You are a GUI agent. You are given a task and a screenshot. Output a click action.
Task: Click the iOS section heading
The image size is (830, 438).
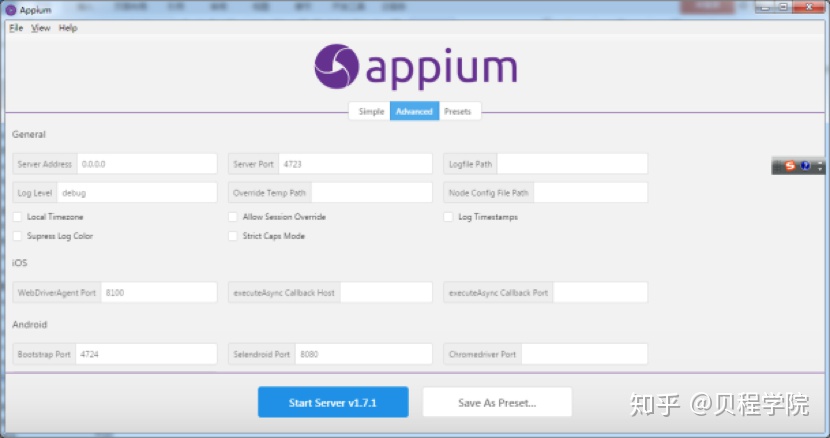click(x=20, y=263)
